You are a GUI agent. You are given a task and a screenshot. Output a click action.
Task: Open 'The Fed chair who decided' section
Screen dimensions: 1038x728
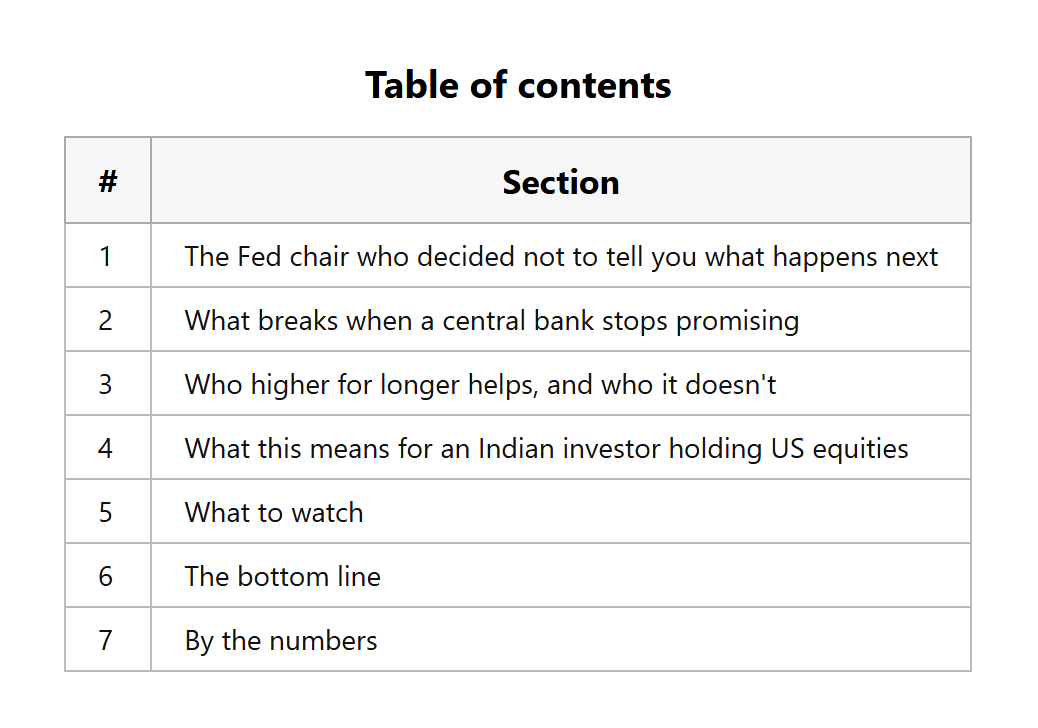click(x=561, y=256)
